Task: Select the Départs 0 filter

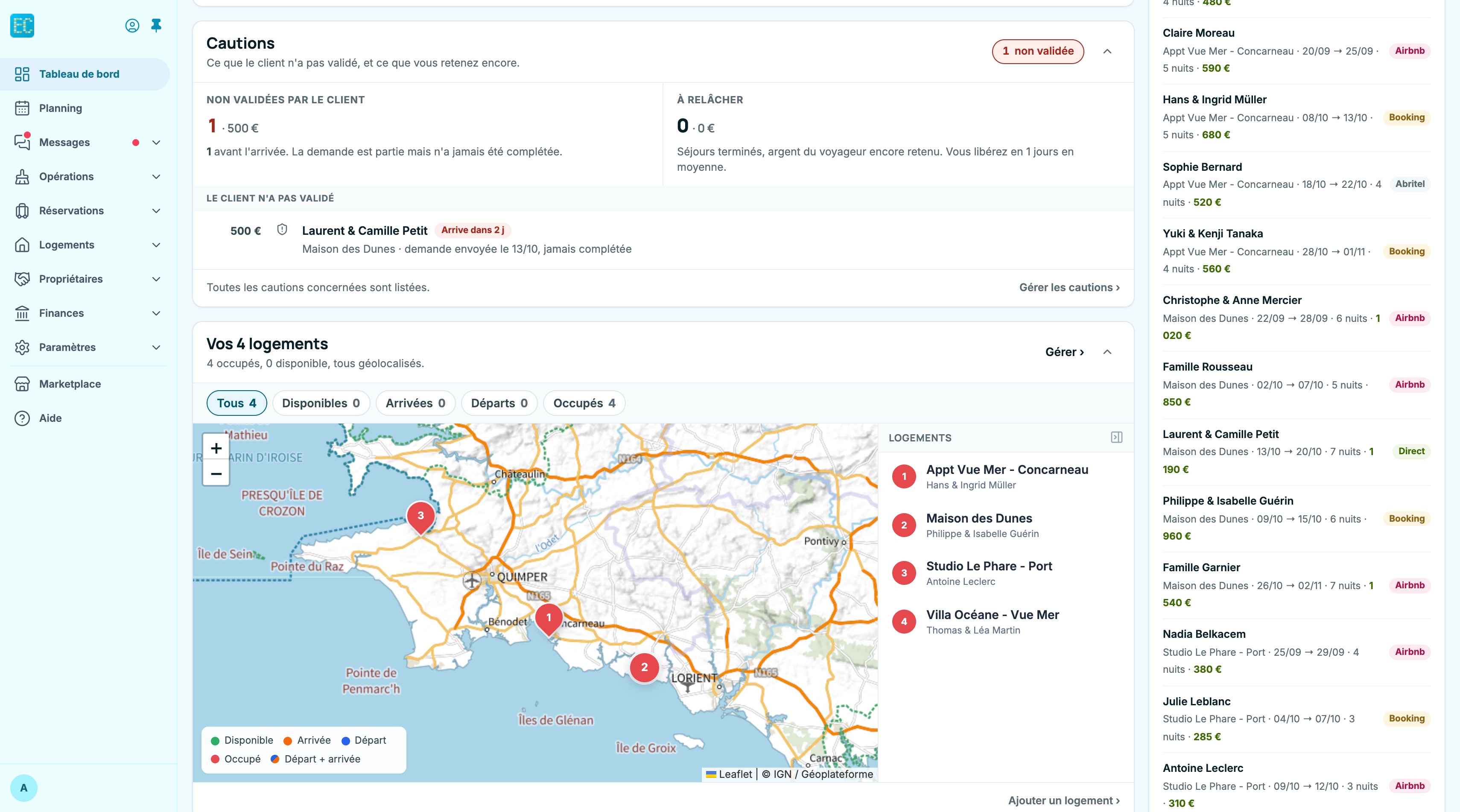Action: point(499,403)
